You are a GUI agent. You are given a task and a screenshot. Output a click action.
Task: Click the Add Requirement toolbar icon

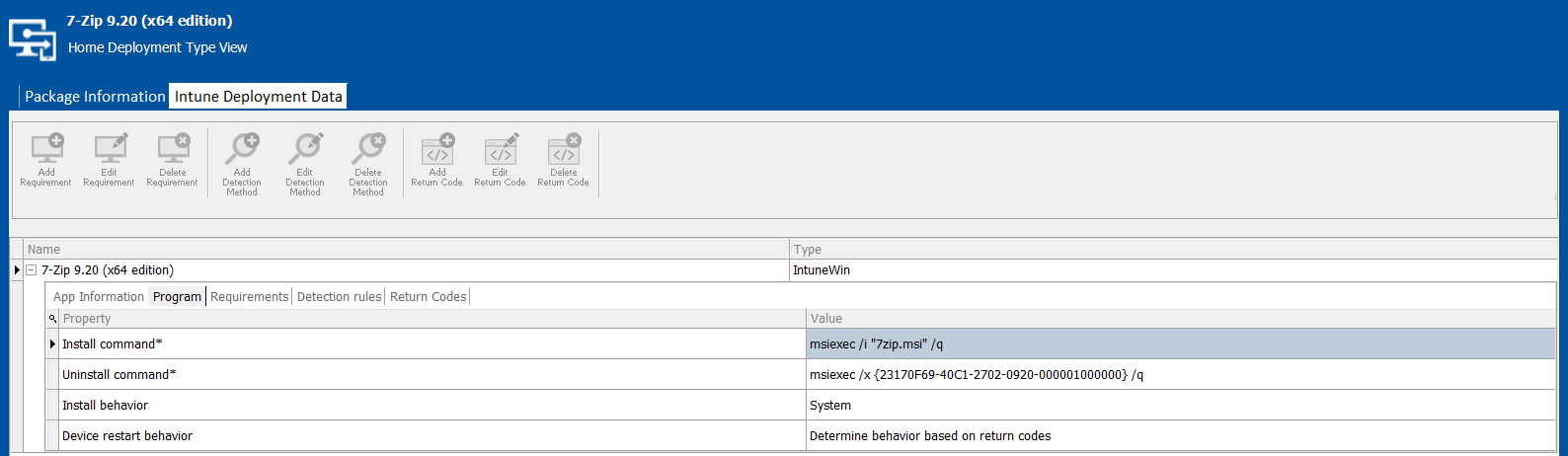pos(46,160)
